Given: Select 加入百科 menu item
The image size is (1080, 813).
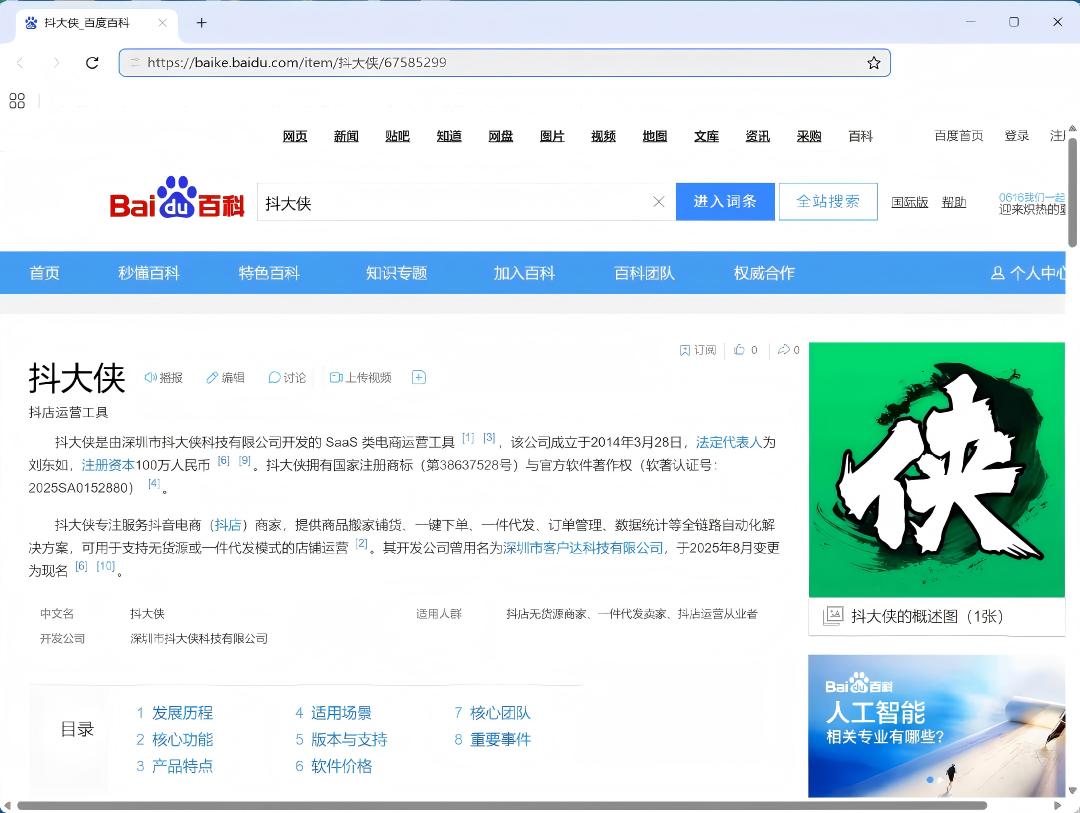Looking at the screenshot, I should click(x=524, y=273).
